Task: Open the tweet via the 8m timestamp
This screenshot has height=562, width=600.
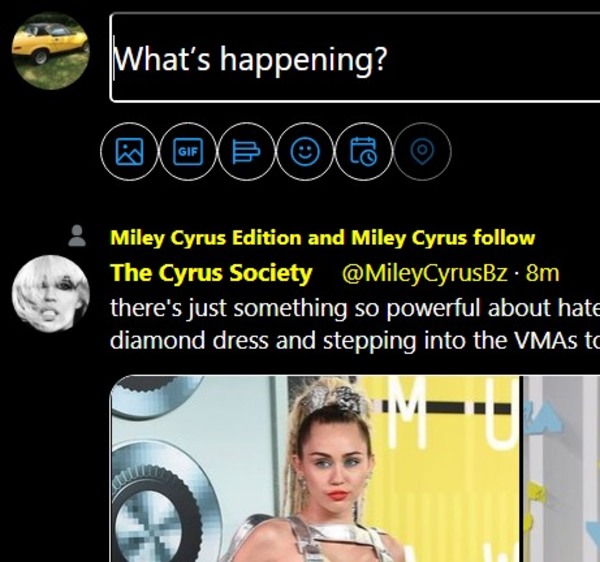Action: (x=543, y=273)
